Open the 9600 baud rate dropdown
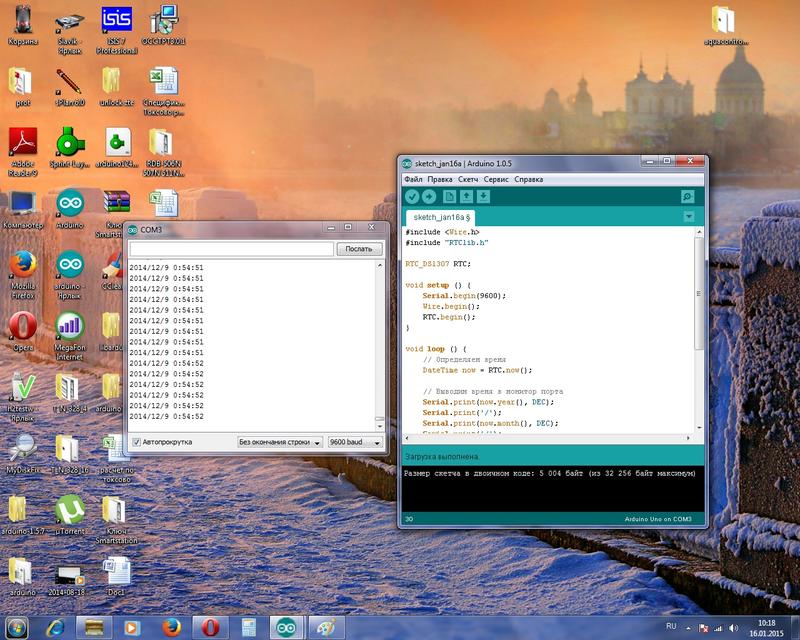The width and height of the screenshot is (800, 640). (355, 442)
